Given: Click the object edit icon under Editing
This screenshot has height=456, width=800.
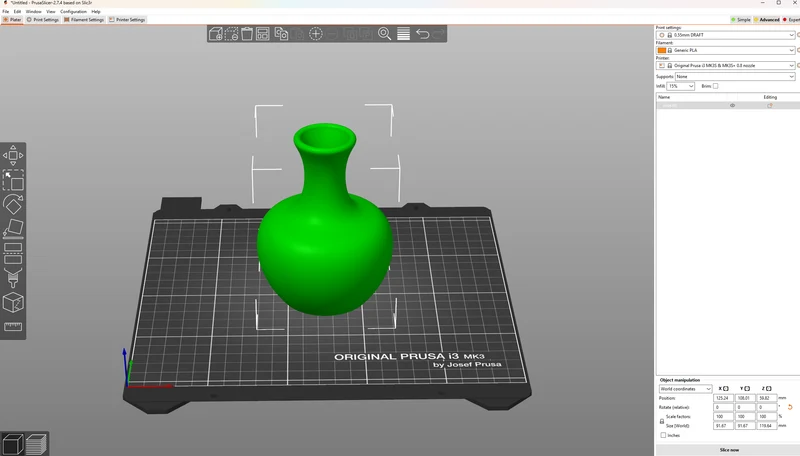Looking at the screenshot, I should [x=770, y=106].
